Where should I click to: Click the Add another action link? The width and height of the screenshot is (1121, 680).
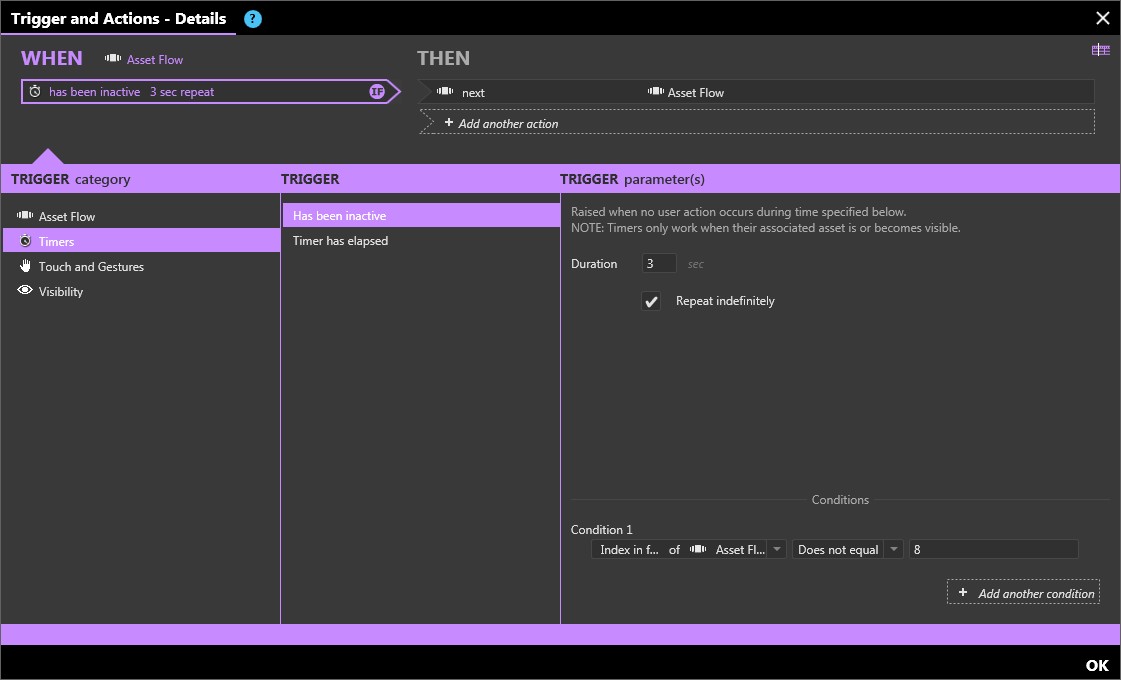(x=508, y=121)
